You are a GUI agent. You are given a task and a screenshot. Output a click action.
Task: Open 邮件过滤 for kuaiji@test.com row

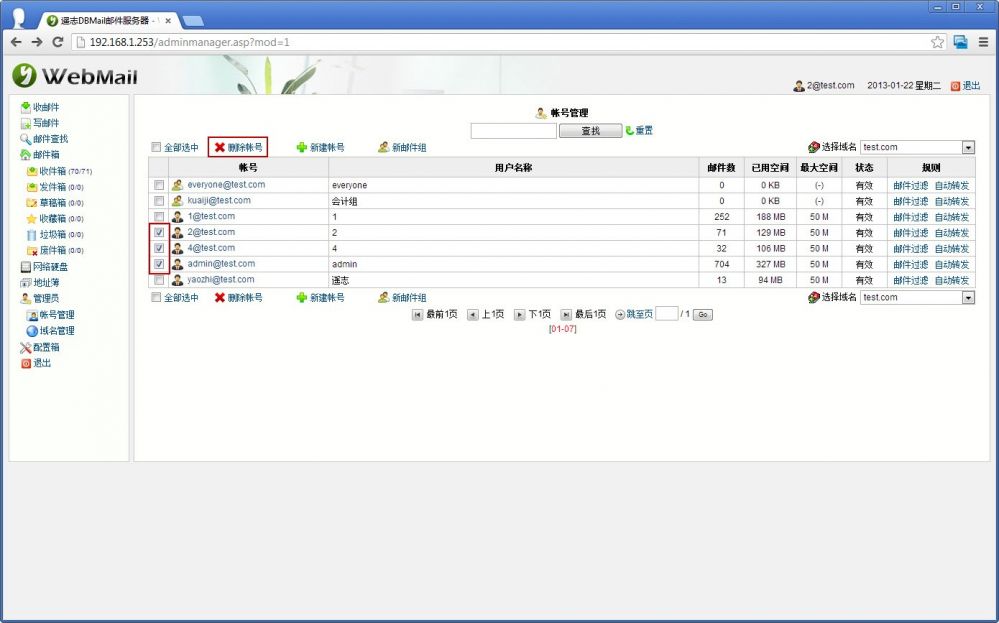tap(910, 201)
